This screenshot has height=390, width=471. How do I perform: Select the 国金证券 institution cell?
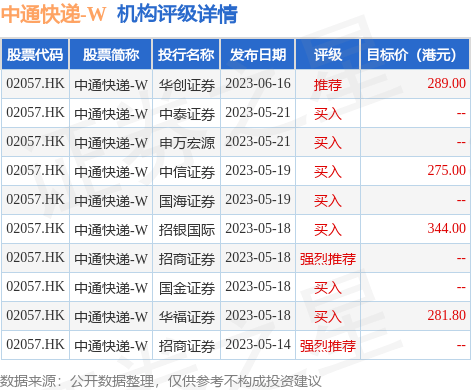click(x=187, y=288)
